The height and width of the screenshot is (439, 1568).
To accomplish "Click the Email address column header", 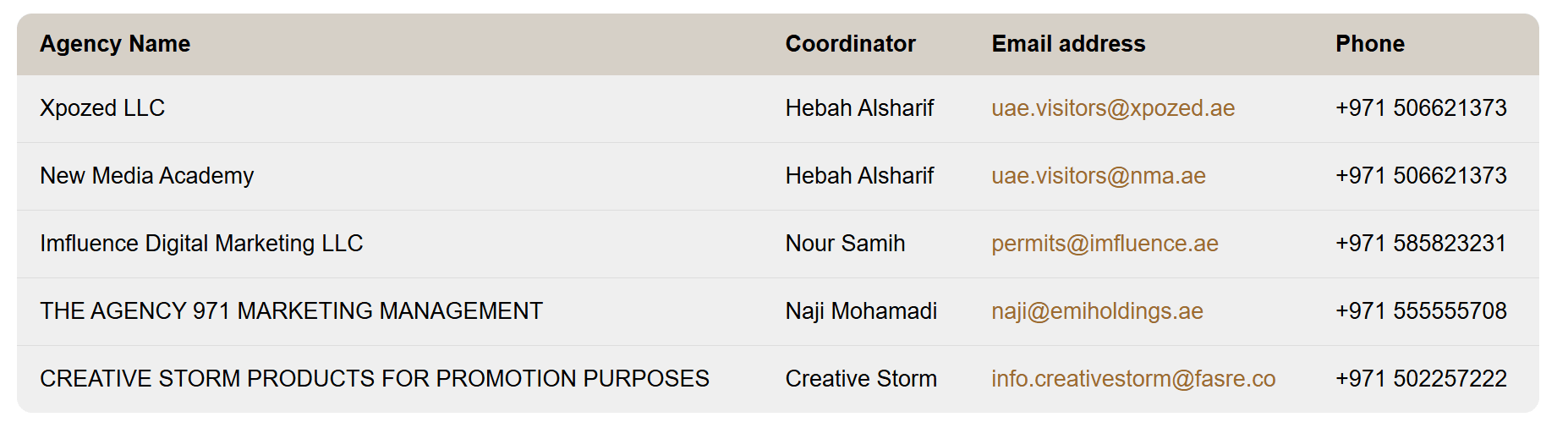I will [1068, 44].
